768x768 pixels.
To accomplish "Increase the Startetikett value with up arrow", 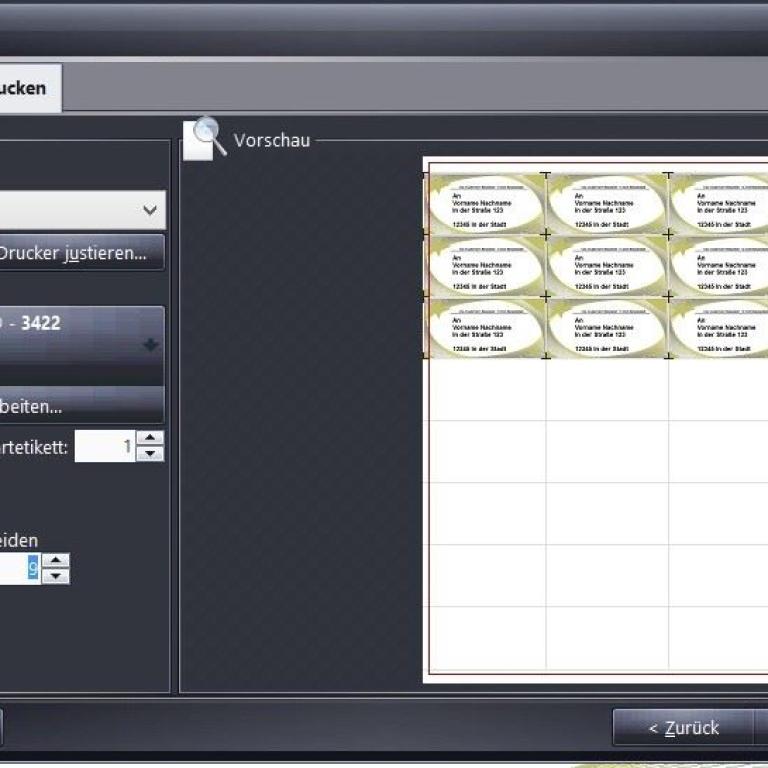I will 150,438.
